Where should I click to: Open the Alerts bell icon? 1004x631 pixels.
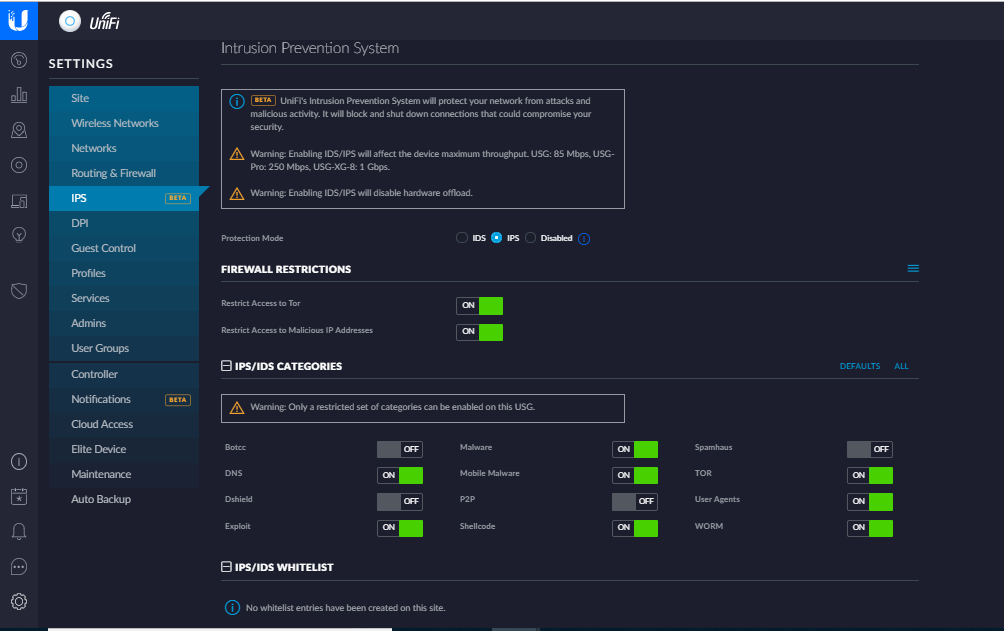coord(19,531)
